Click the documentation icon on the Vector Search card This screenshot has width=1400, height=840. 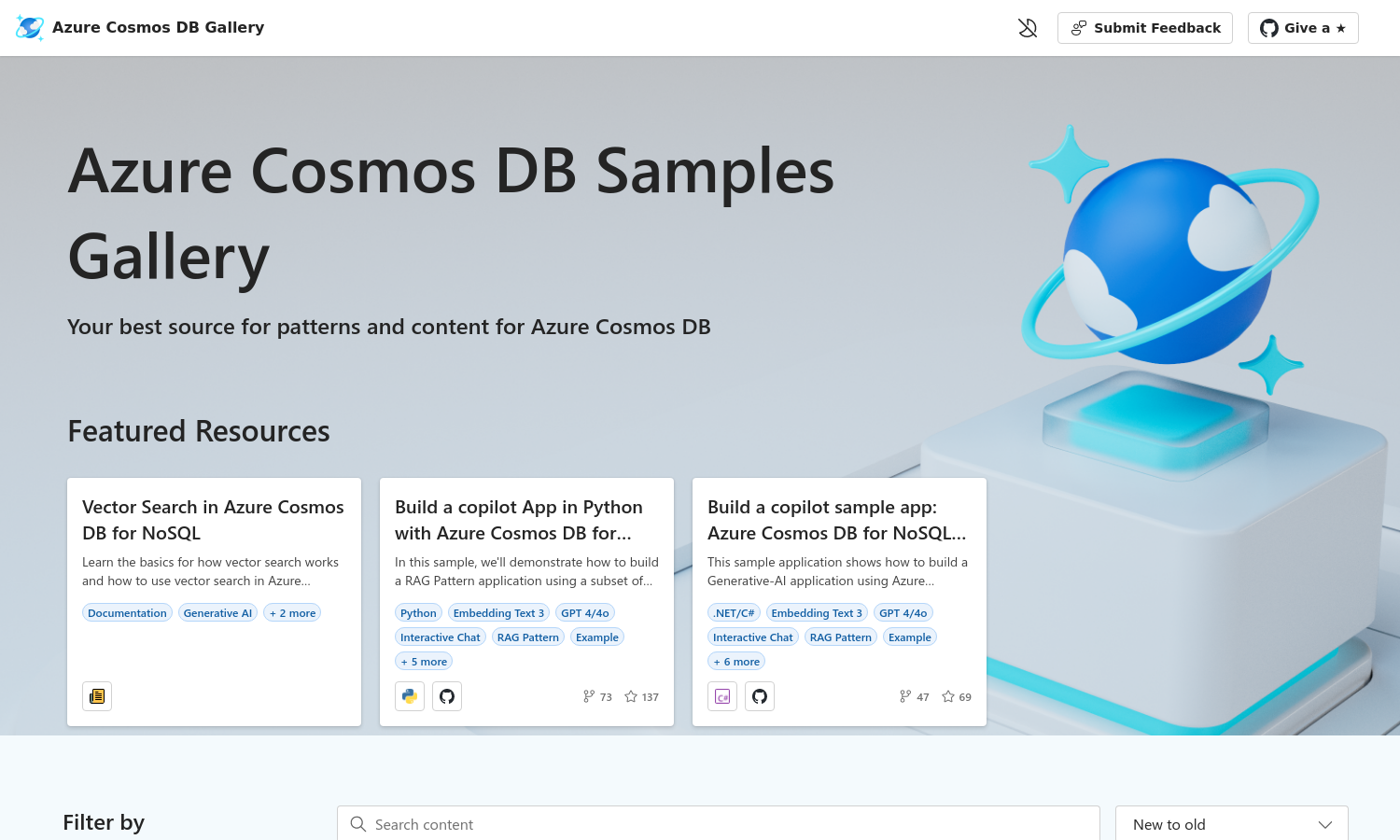click(x=96, y=695)
